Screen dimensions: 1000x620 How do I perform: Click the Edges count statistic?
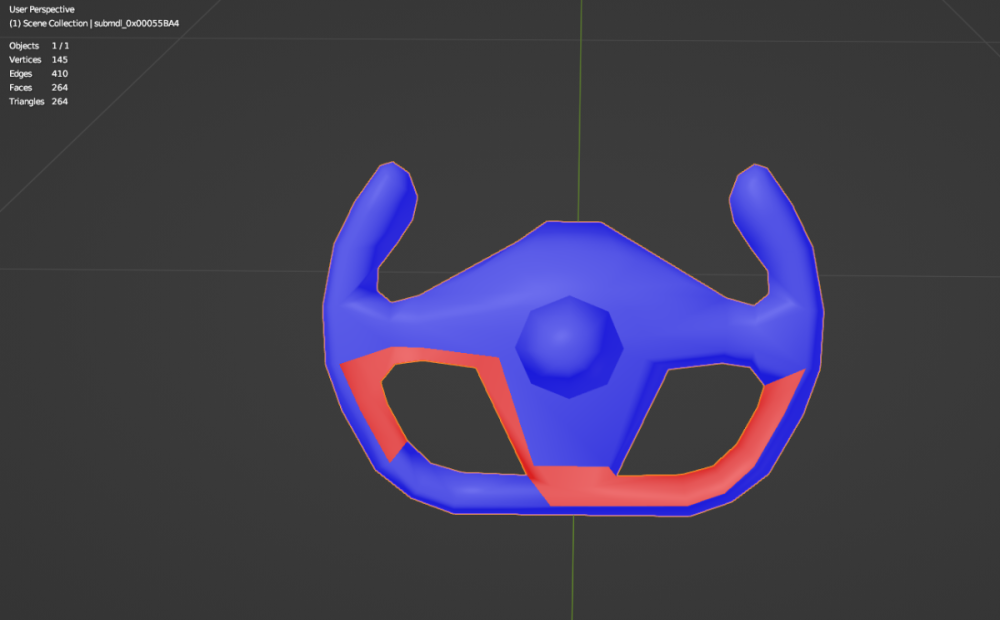pos(38,74)
